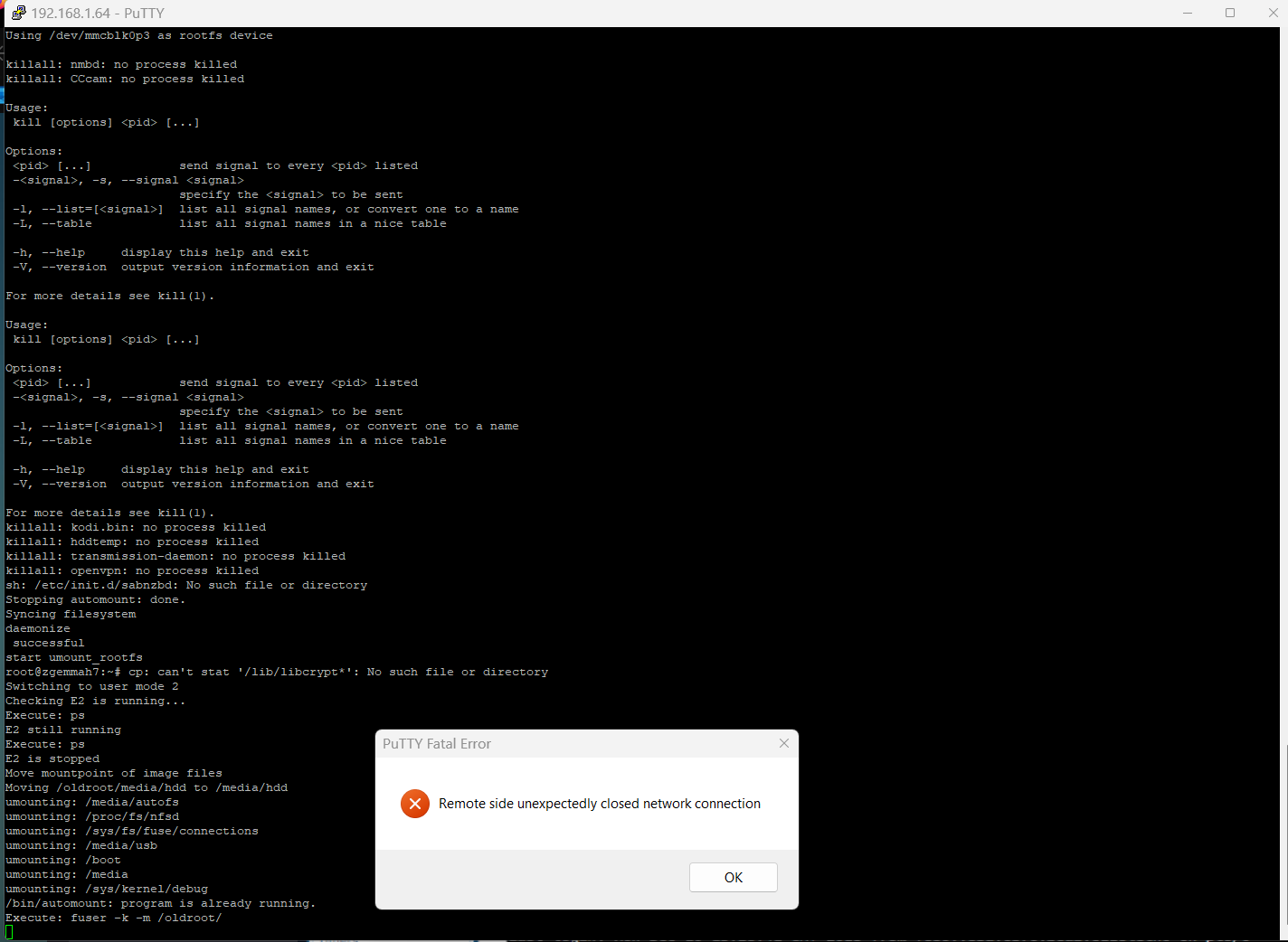Click the "sh: /etc/init.d/sabnzbd" error line

pyautogui.click(x=186, y=585)
